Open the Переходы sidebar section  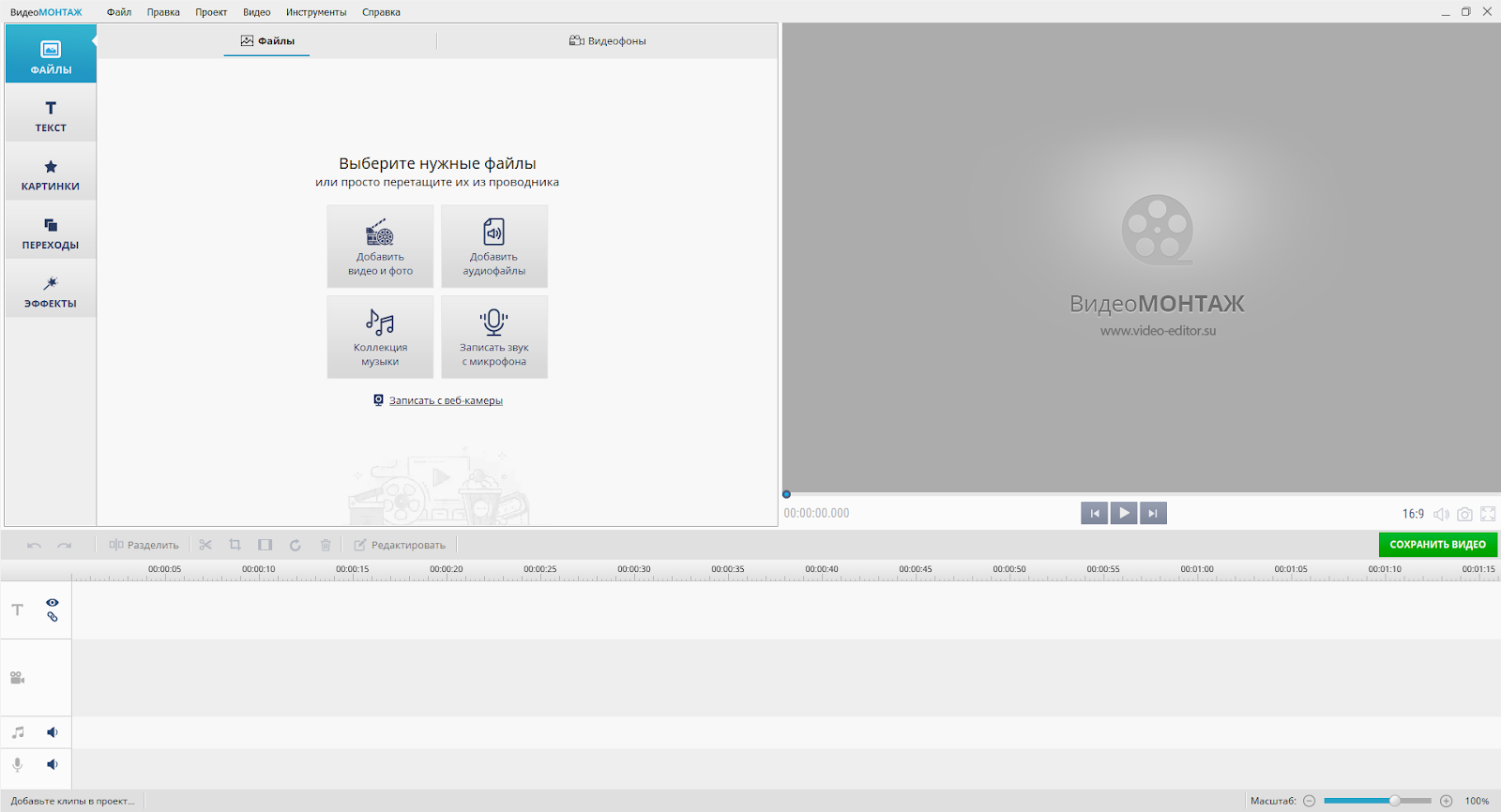pyautogui.click(x=51, y=230)
